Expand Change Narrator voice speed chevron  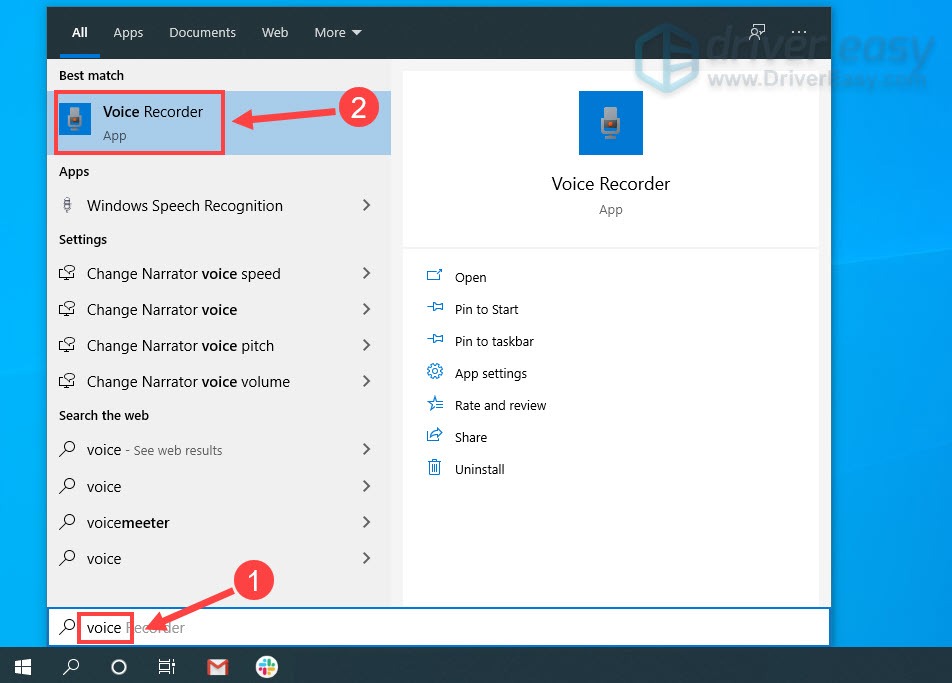[366, 274]
